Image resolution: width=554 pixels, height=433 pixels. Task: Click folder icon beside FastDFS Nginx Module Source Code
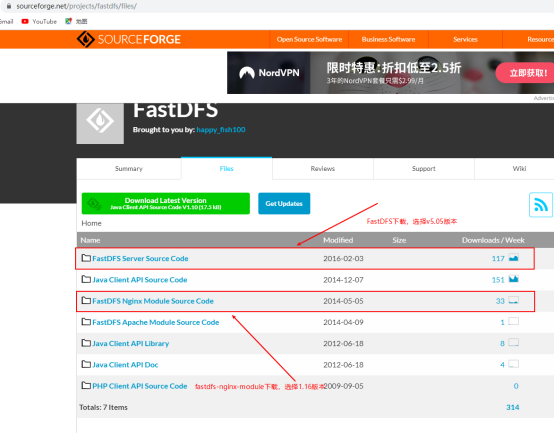(x=86, y=300)
